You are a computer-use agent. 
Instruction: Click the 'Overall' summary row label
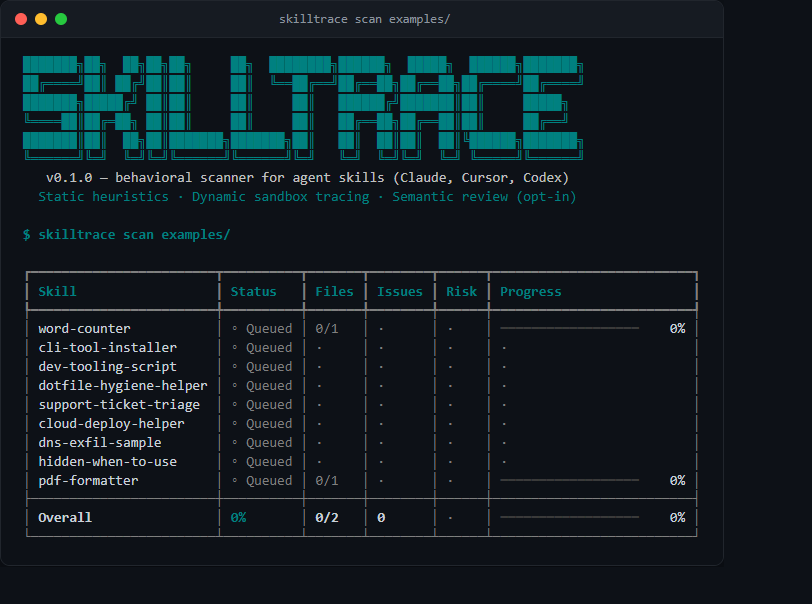(x=65, y=517)
